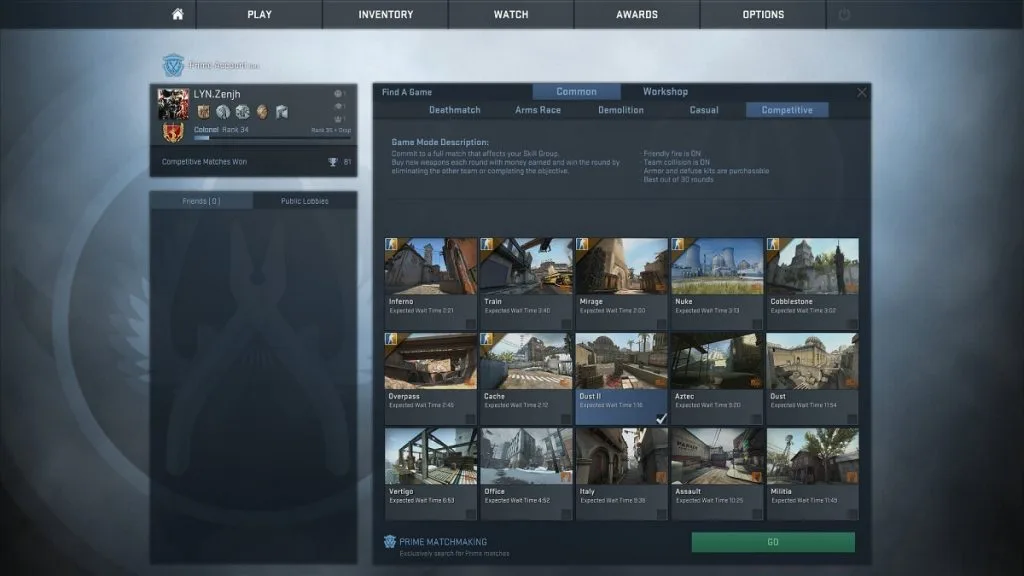Check the Mirage map checkbox
This screenshot has width=1024, height=576.
[x=661, y=323]
